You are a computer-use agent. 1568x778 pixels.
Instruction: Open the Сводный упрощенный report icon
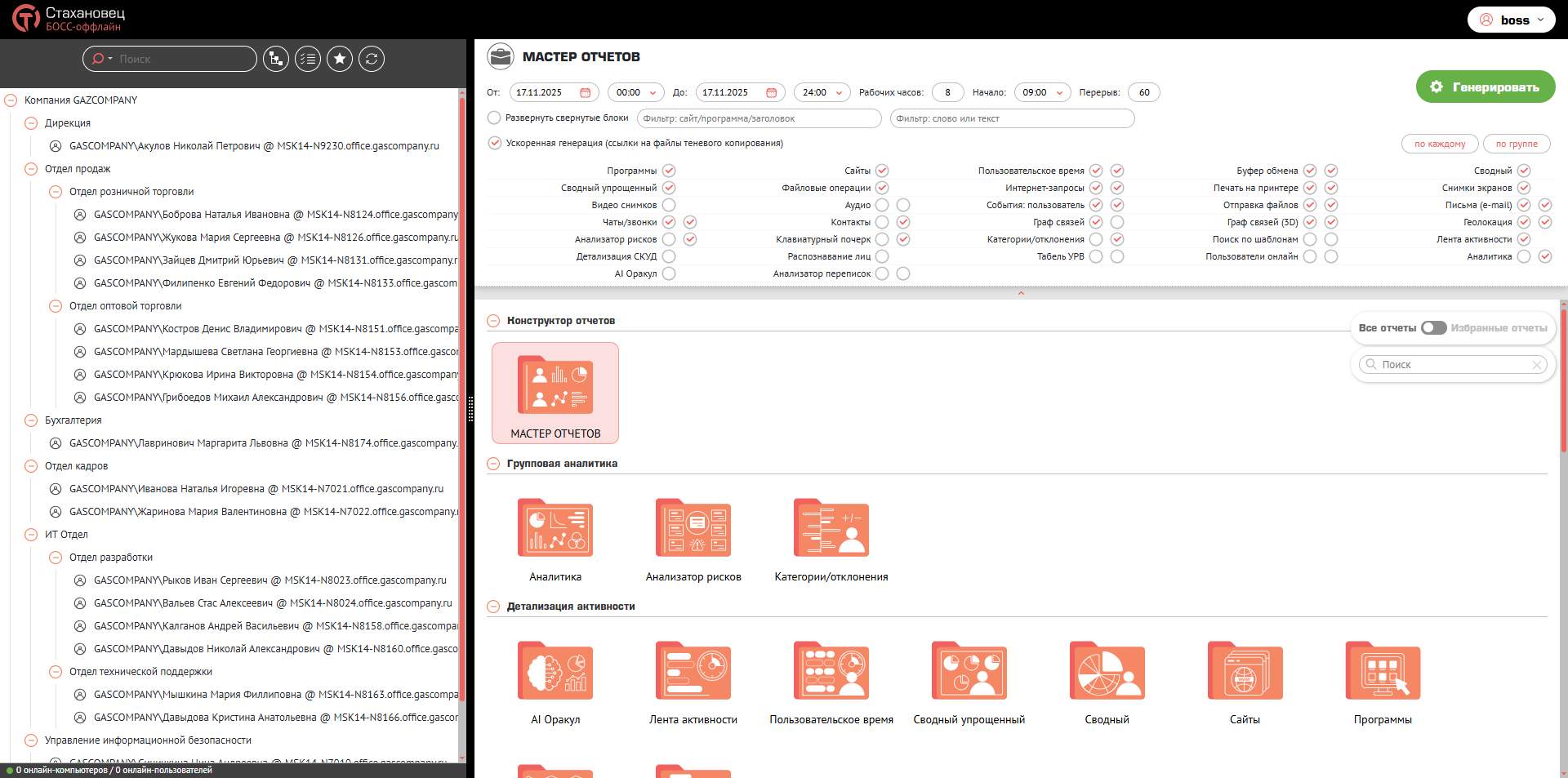969,671
